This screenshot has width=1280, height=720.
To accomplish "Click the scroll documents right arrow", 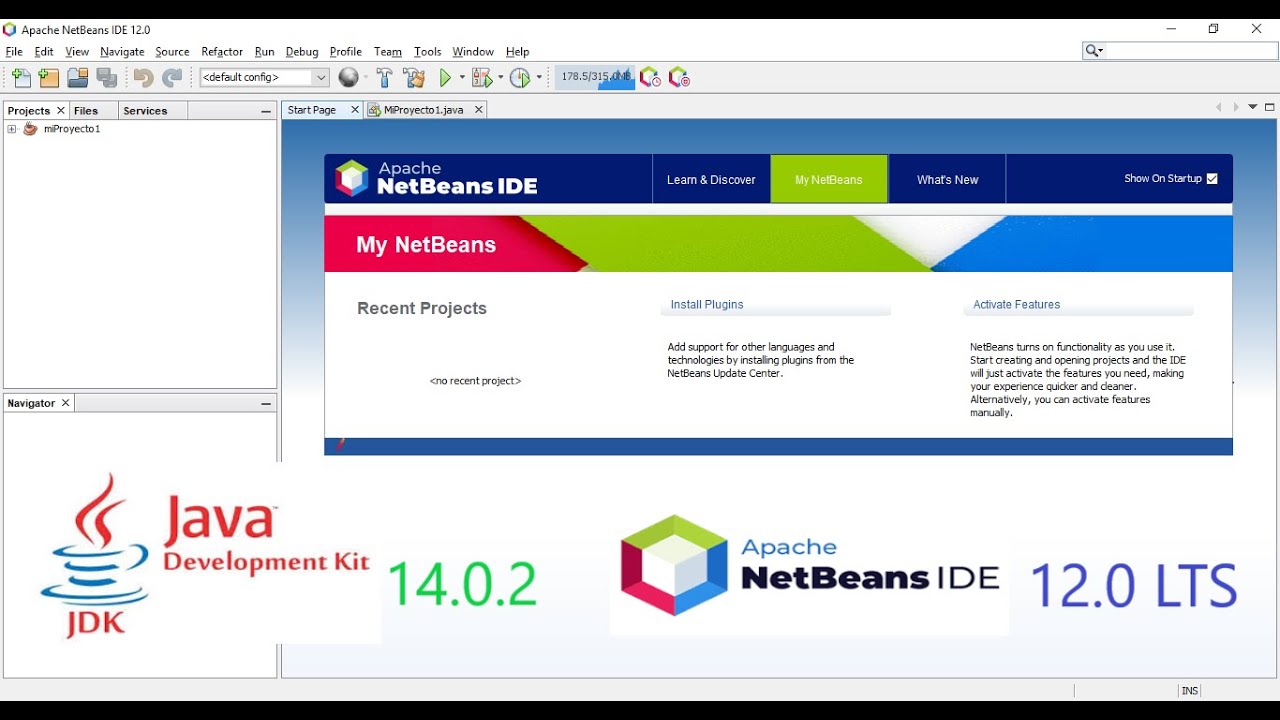I will pyautogui.click(x=1236, y=107).
